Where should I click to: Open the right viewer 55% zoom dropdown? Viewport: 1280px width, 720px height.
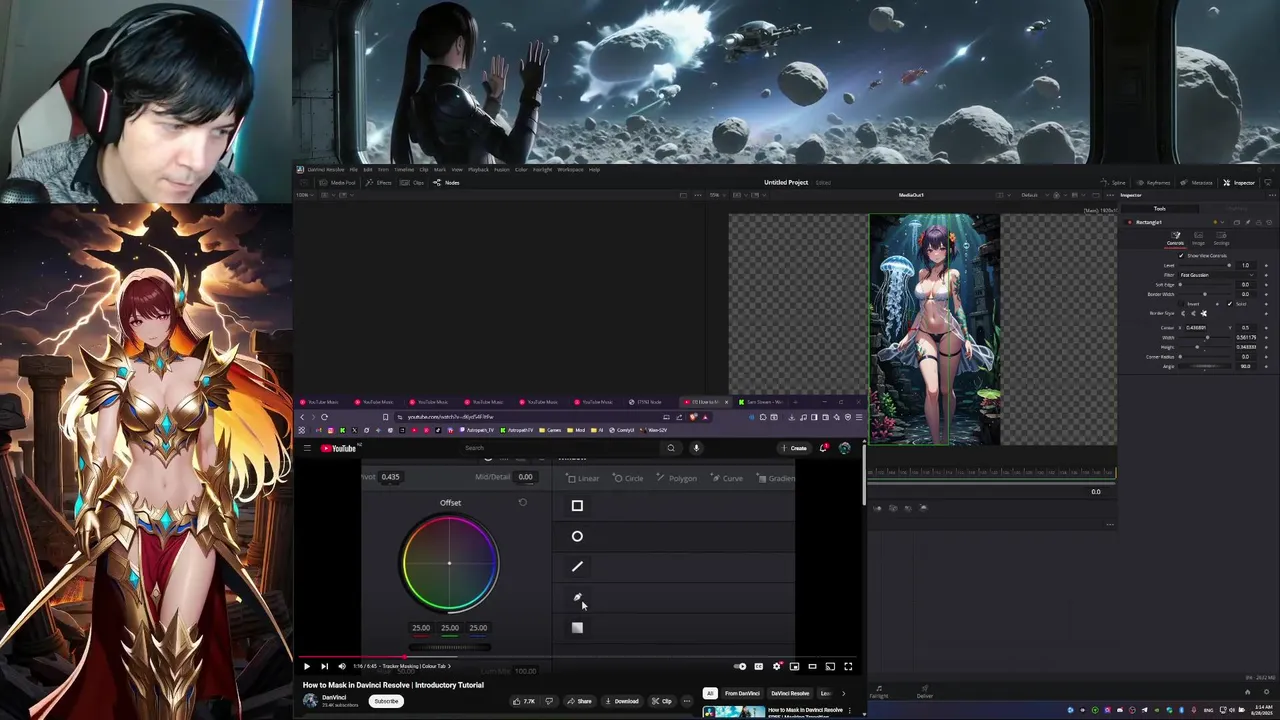716,194
